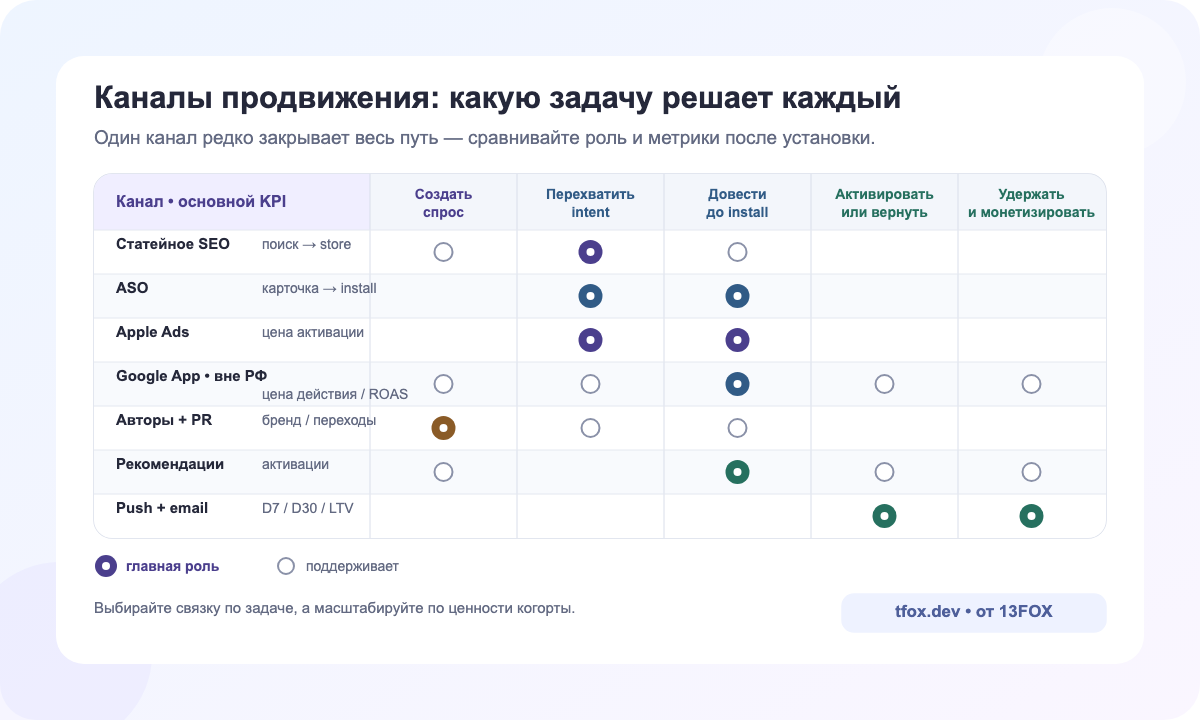Select the Google App circle under Перехватить intent

pyautogui.click(x=591, y=384)
